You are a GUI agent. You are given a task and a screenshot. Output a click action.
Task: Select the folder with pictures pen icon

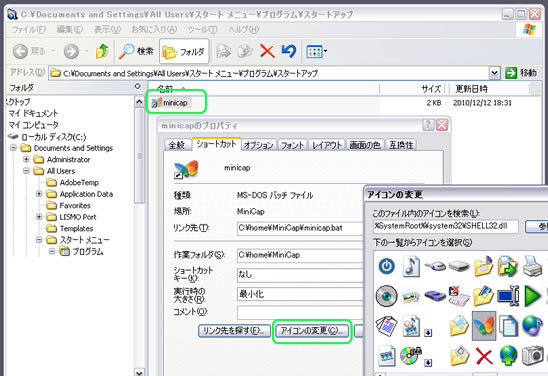(483, 296)
